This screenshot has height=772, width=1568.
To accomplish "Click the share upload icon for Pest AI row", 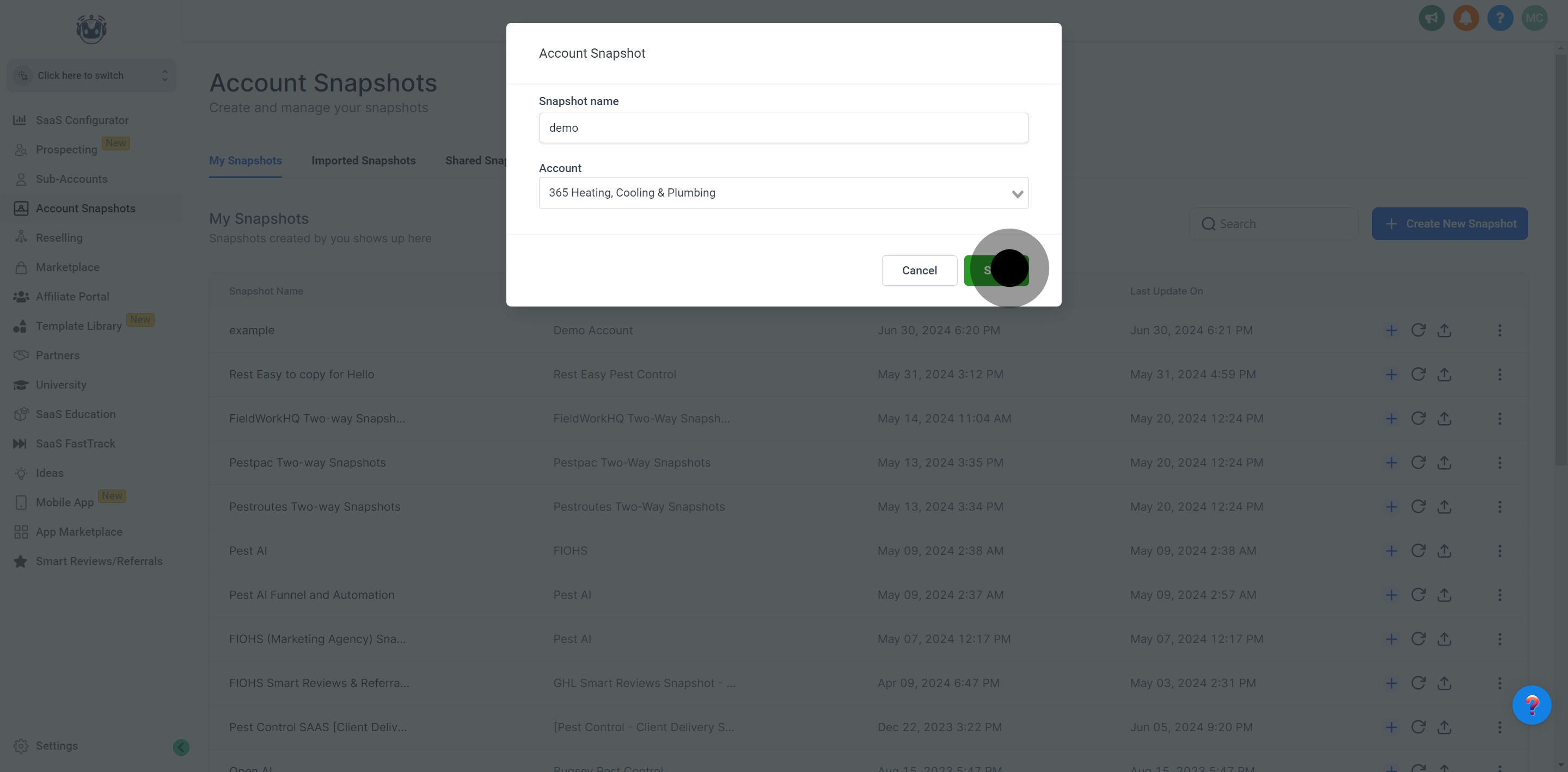I will tap(1444, 551).
